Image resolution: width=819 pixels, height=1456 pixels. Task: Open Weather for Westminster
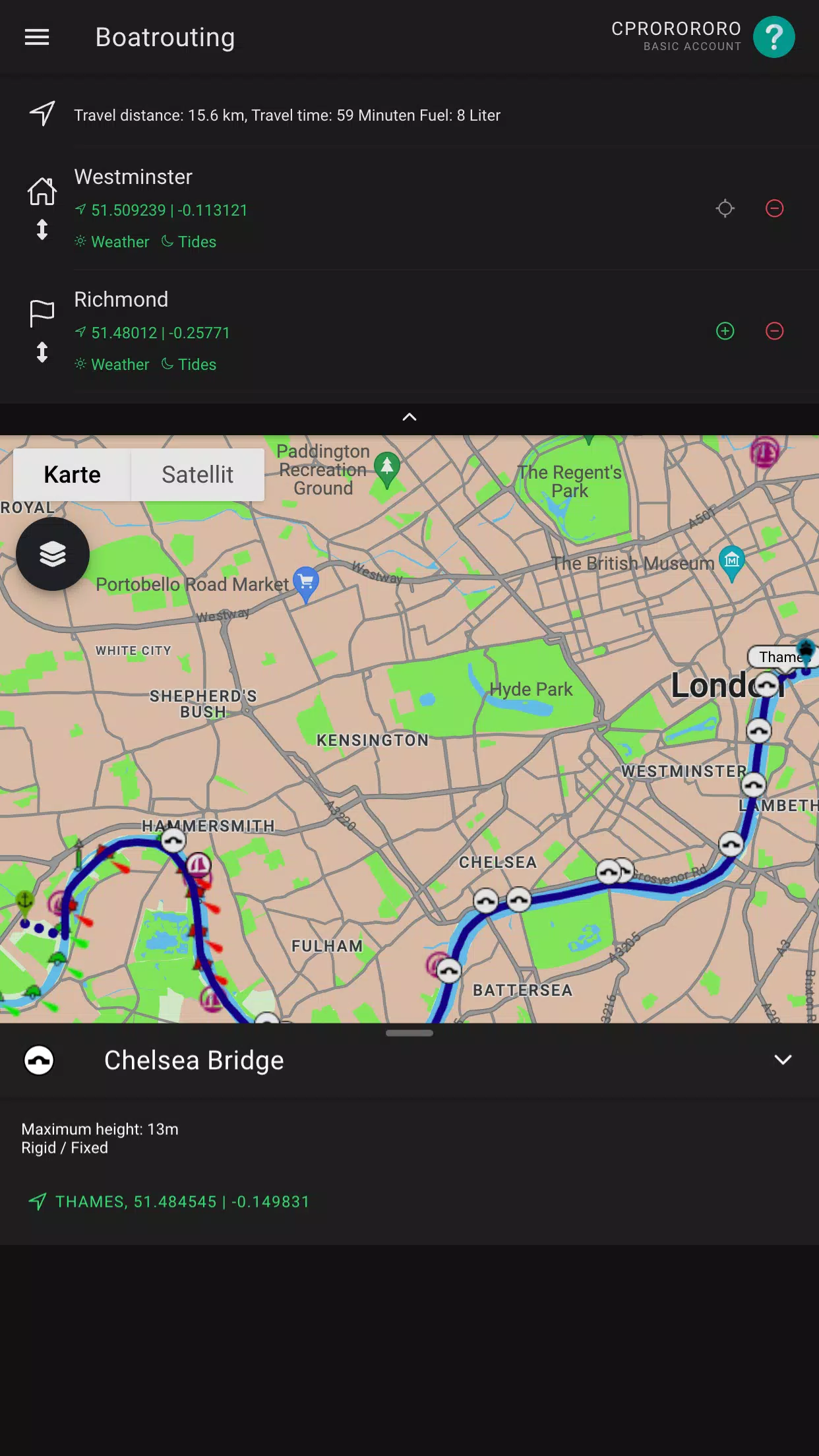point(112,242)
